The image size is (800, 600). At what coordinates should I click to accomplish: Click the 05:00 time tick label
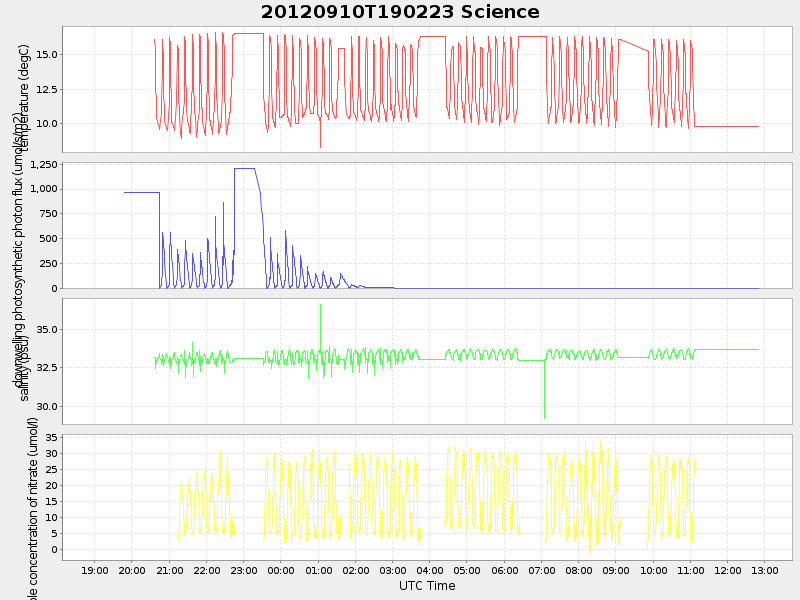click(x=467, y=570)
